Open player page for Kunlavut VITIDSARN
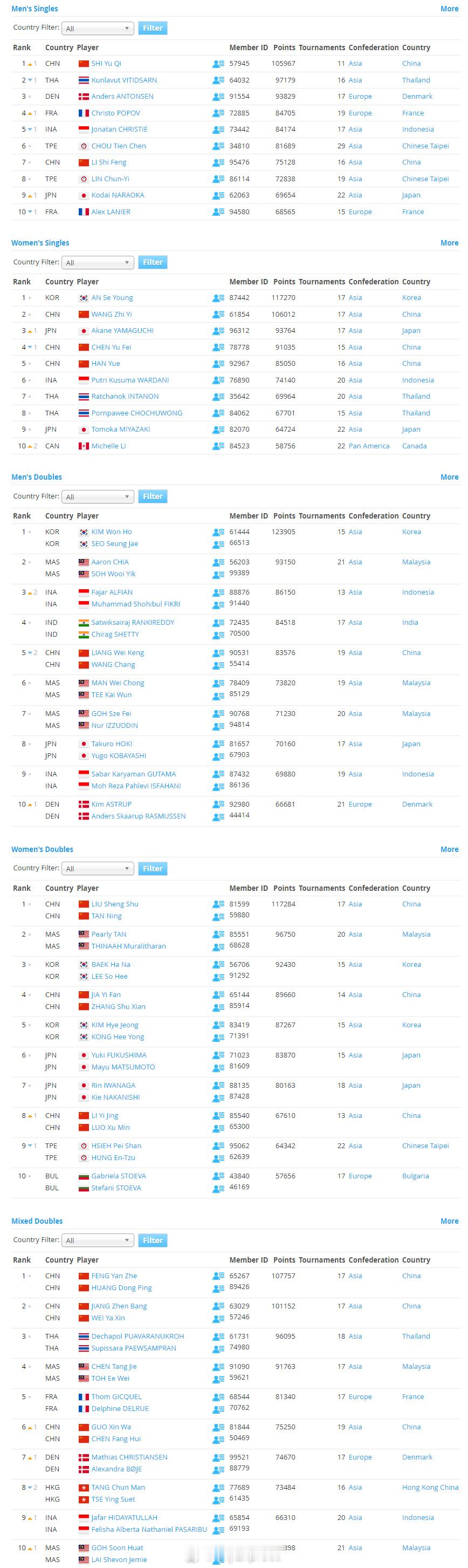468x1568 pixels. click(x=123, y=80)
